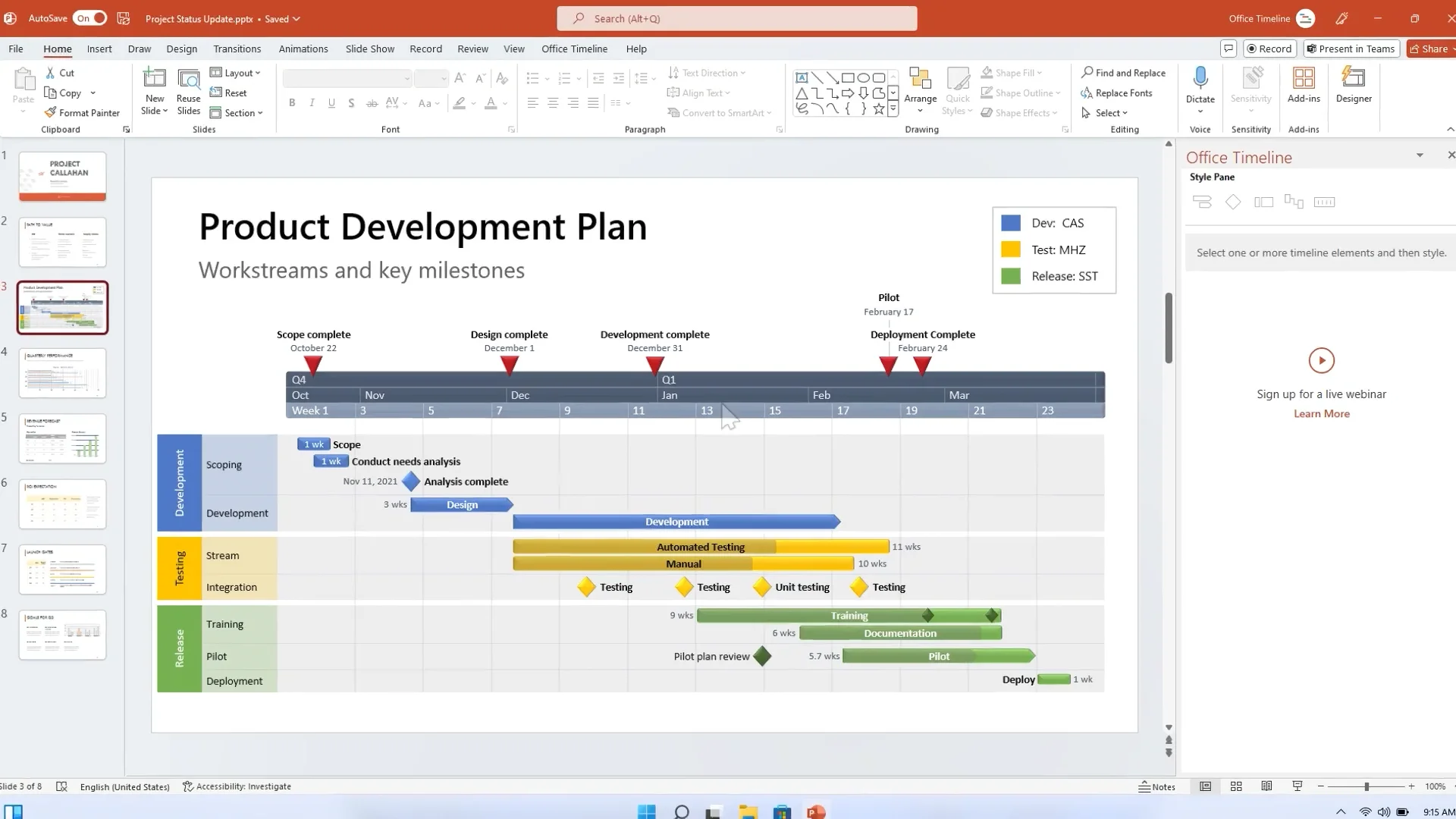Click the Designer icon in ribbon
The image size is (1456, 819).
pyautogui.click(x=1354, y=78)
